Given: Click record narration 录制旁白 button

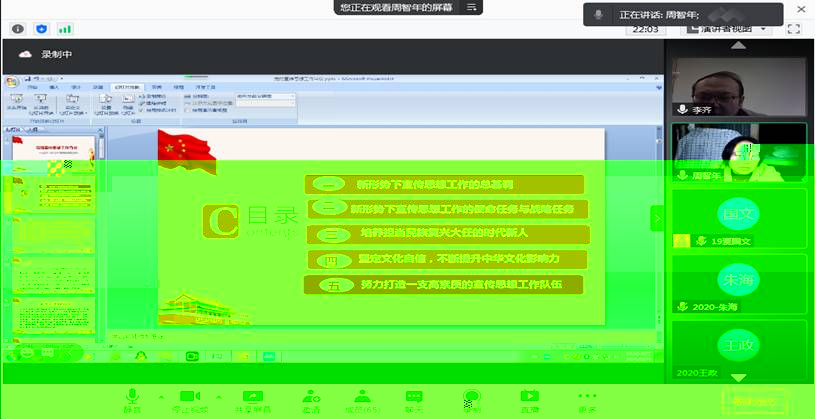Looking at the screenshot, I should click(x=152, y=96).
